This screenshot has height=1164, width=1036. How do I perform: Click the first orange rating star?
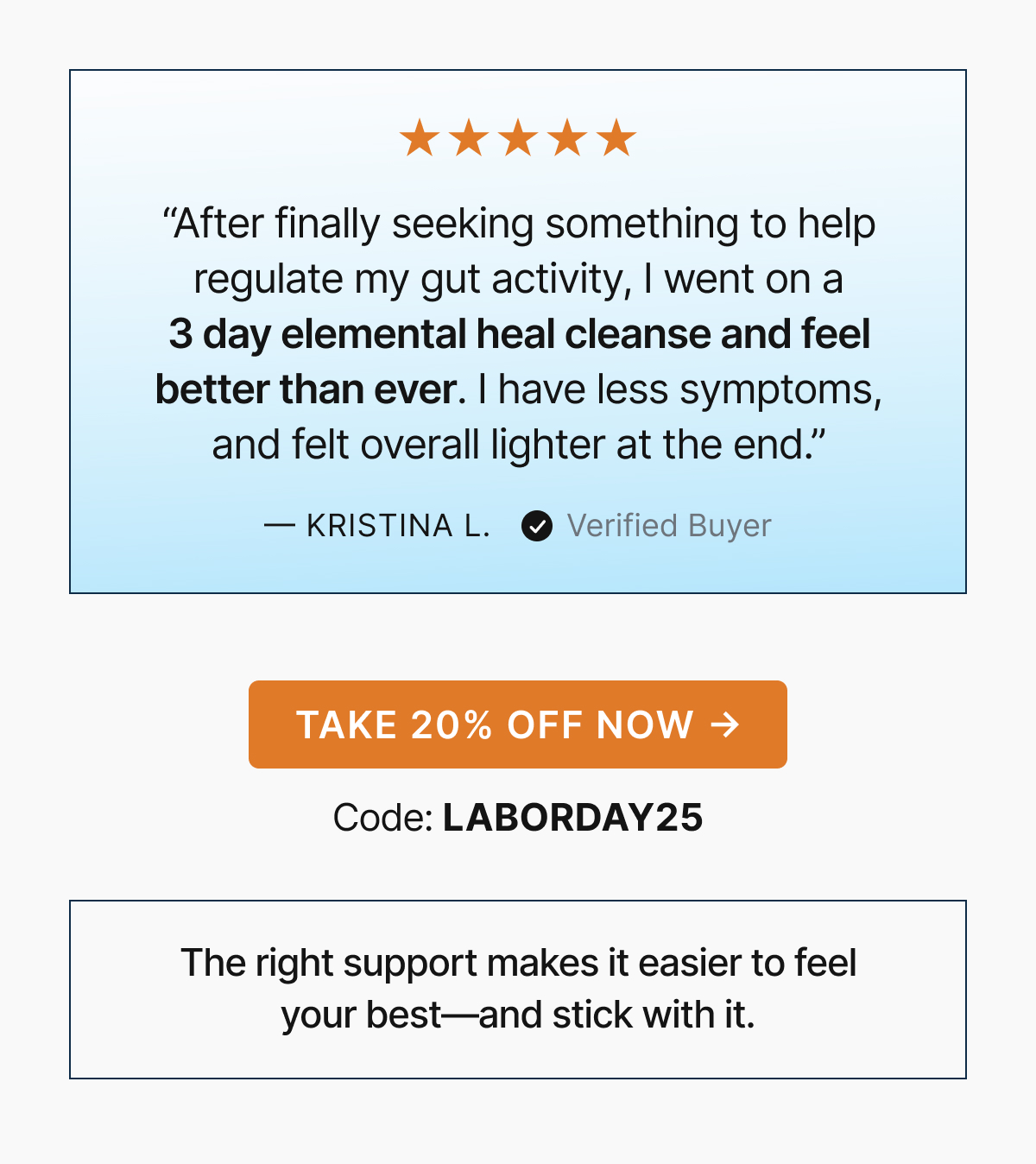420,138
